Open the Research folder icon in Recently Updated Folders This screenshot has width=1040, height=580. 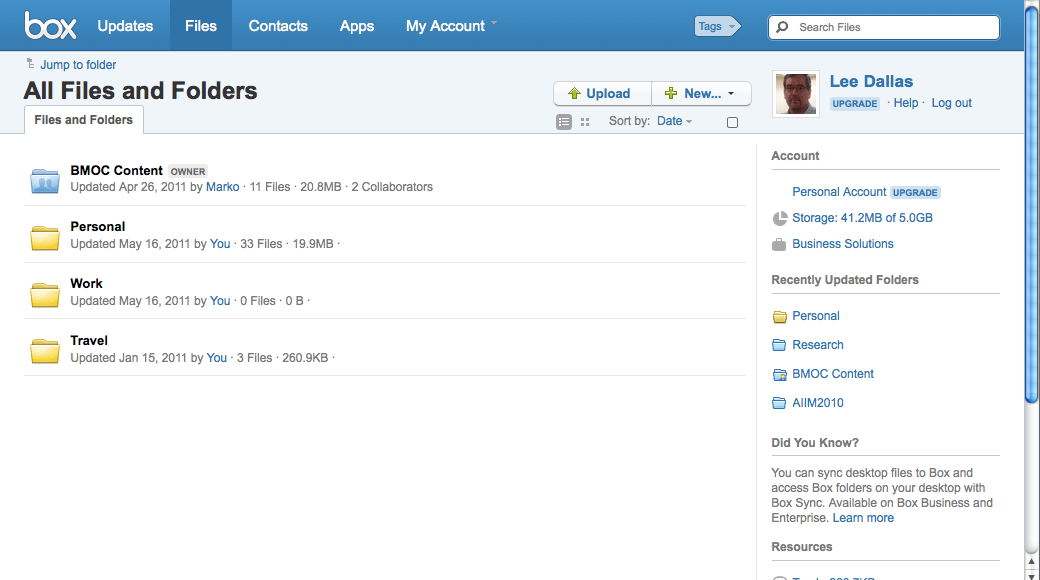(x=779, y=344)
